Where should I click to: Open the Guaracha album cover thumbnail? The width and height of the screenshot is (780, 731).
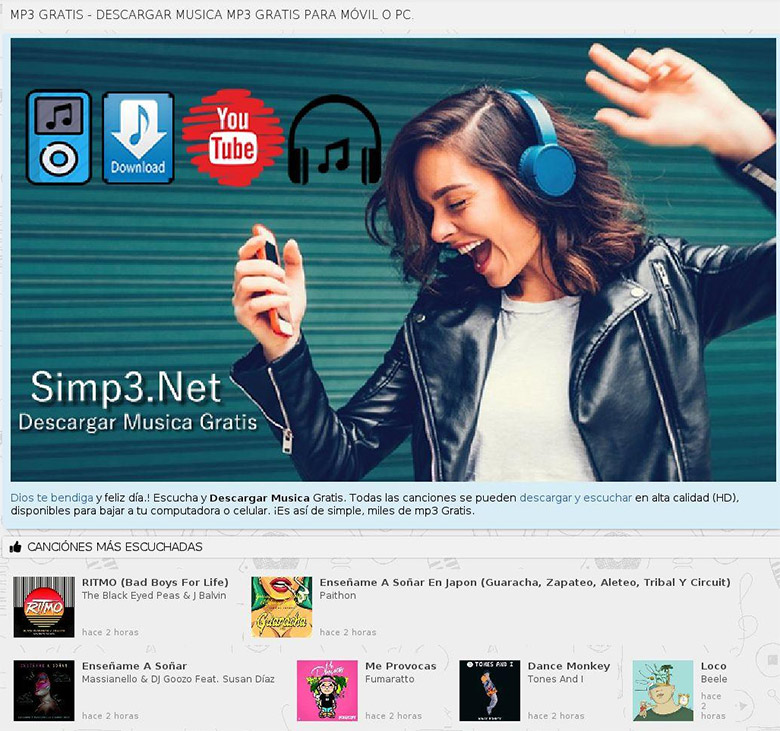pos(282,607)
